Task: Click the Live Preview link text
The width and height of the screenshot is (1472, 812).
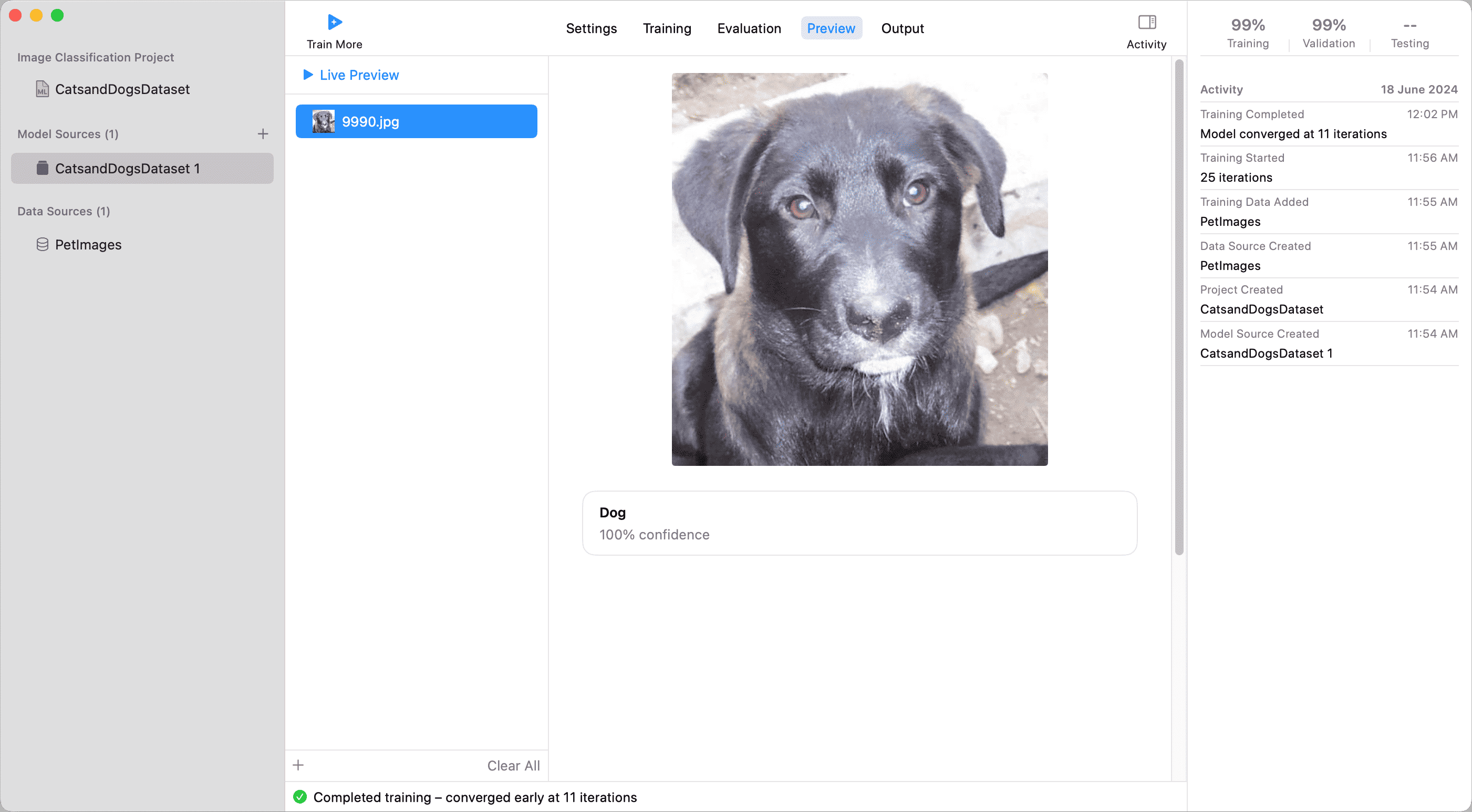Action: point(359,75)
